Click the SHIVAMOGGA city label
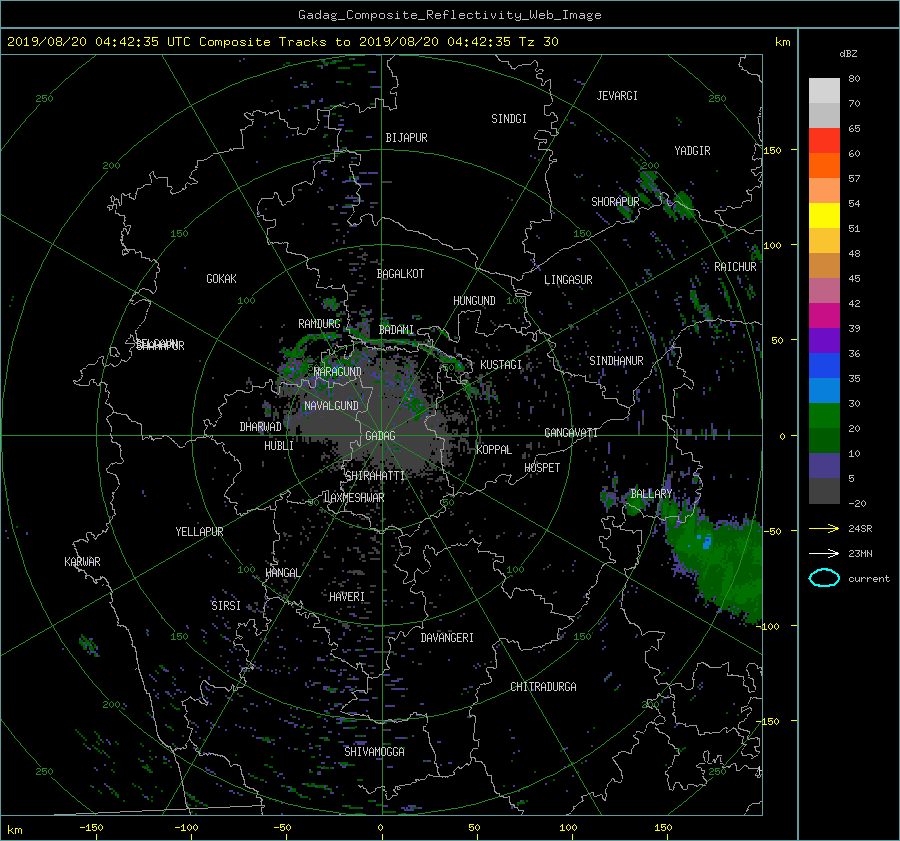The image size is (900, 841). click(x=374, y=752)
